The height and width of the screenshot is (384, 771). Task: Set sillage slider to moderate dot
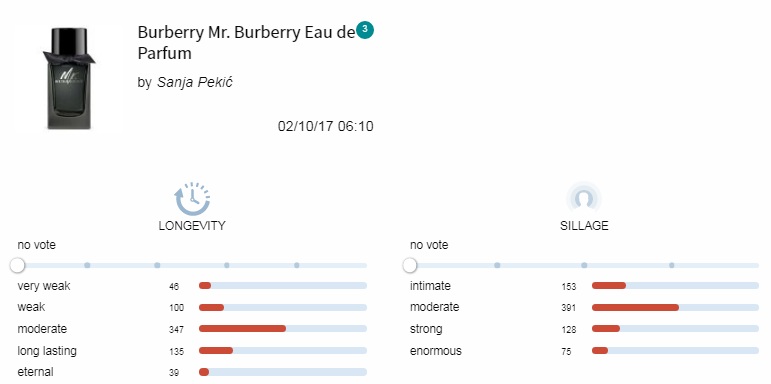(584, 265)
